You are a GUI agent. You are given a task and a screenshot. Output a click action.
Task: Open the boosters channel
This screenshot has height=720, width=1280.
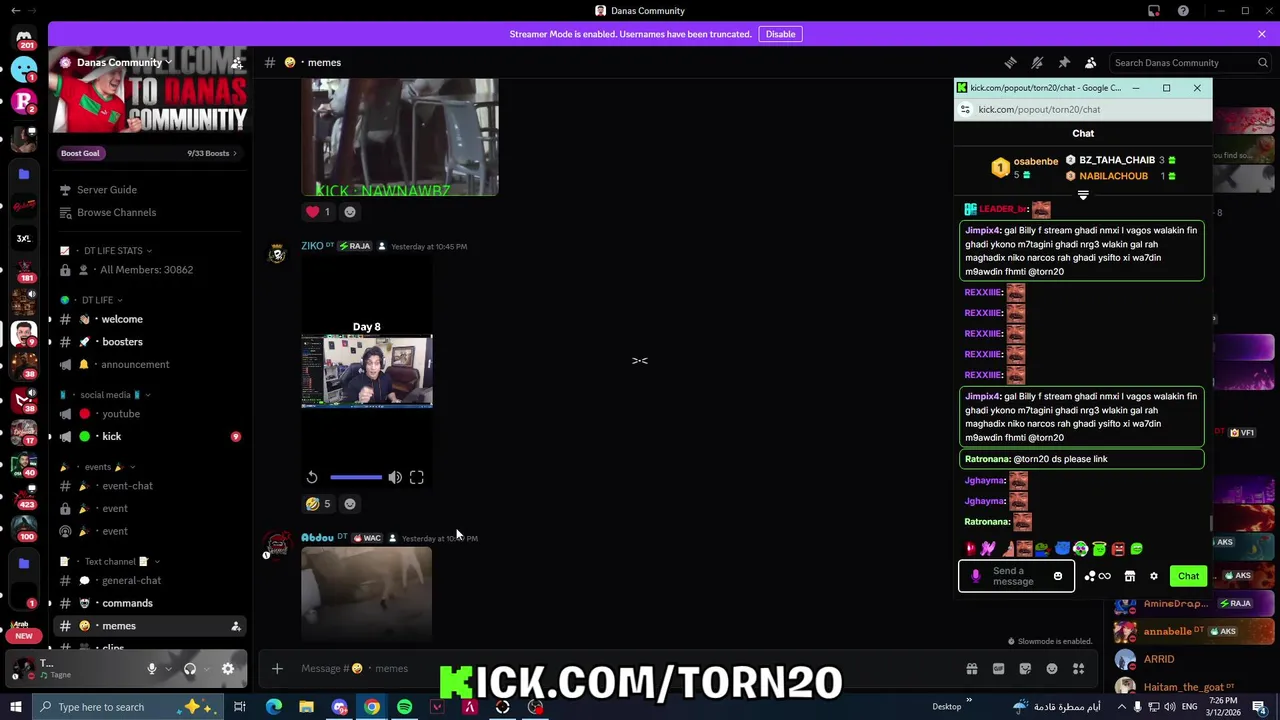pyautogui.click(x=122, y=342)
